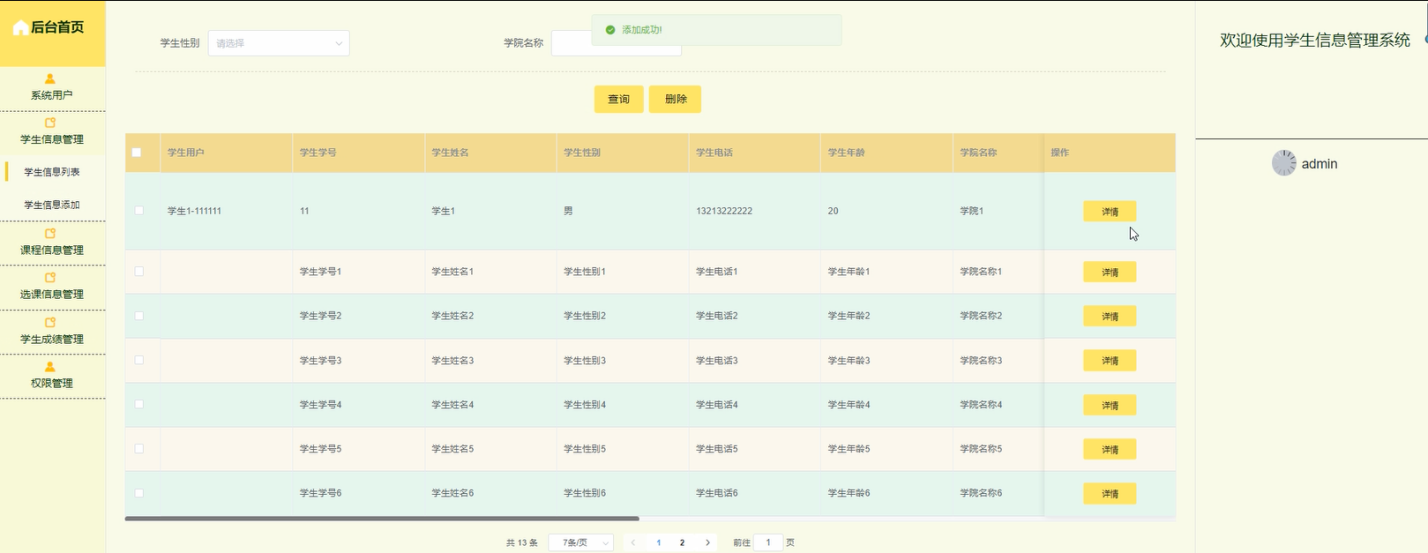Open the 学生性别 dropdown
Screen dimensions: 1428x553
(279, 43)
